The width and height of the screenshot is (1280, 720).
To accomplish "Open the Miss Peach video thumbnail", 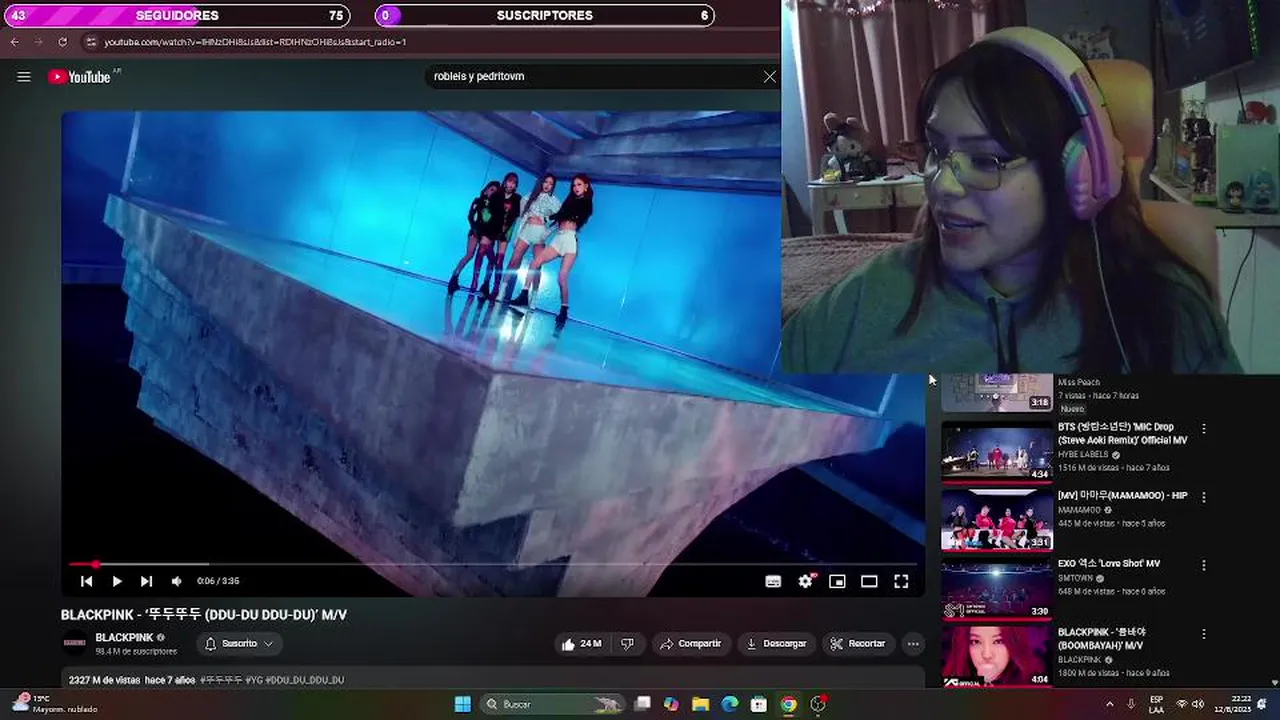I will [997, 393].
